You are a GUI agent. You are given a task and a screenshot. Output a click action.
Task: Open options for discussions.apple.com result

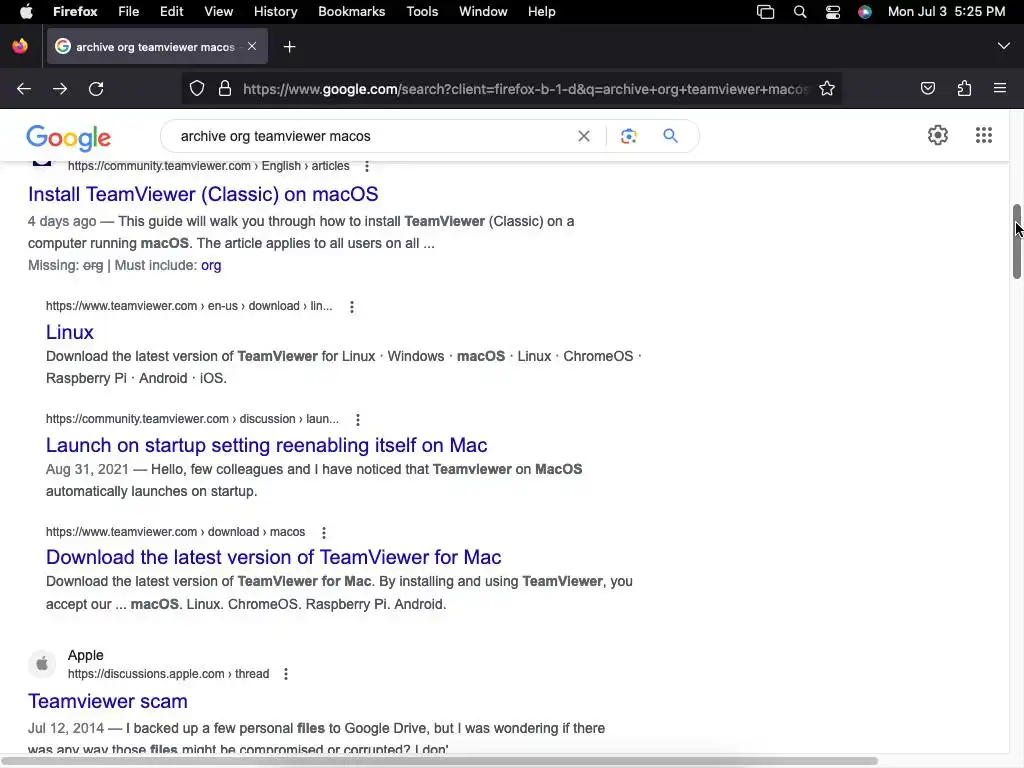click(286, 674)
